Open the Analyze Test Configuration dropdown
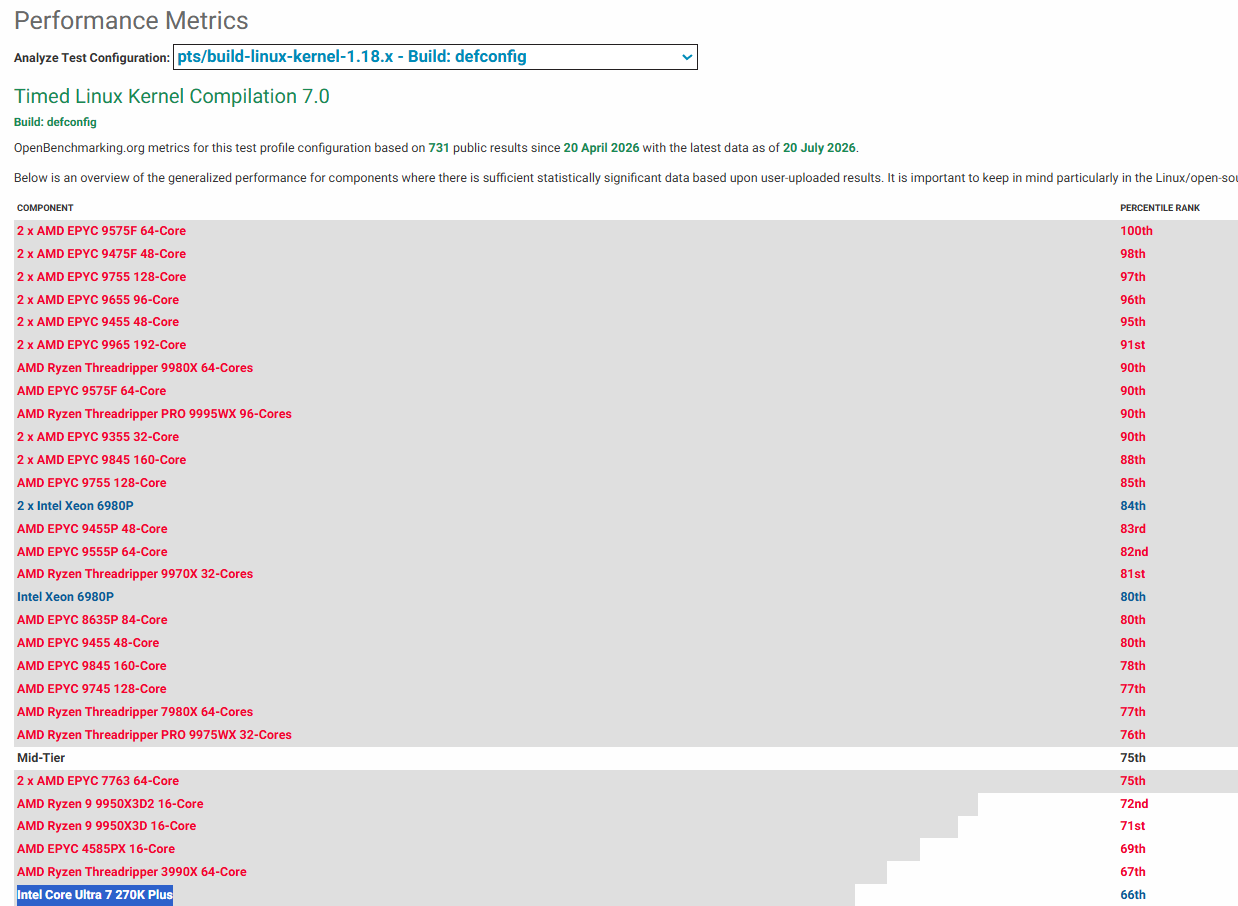This screenshot has height=906, width=1238. (435, 57)
